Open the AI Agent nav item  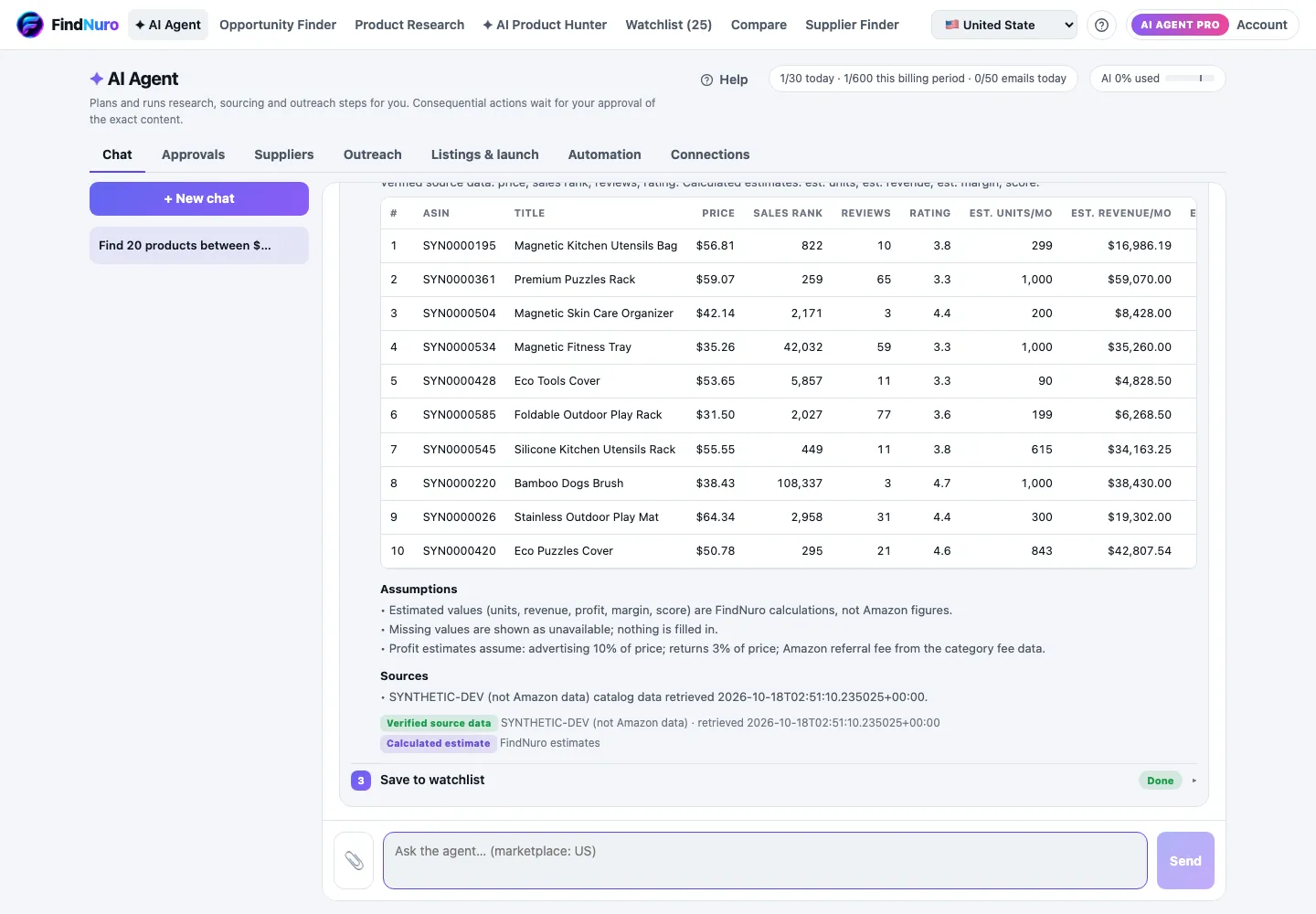[x=168, y=25]
